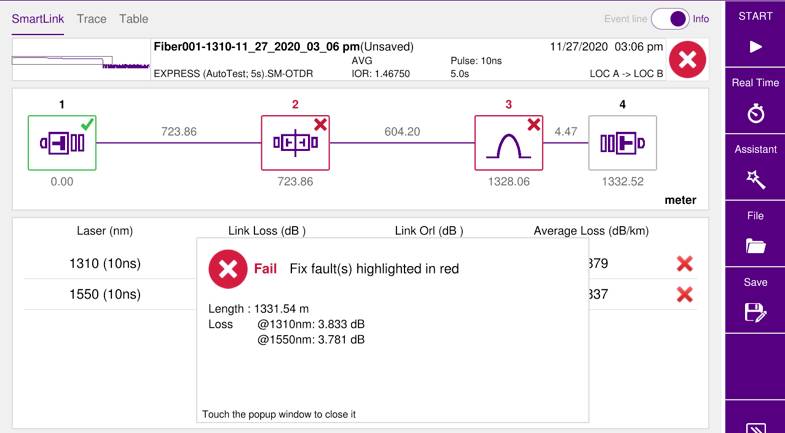The width and height of the screenshot is (785, 433).
Task: Select failed event 3 reflective peak icon
Action: 508,143
